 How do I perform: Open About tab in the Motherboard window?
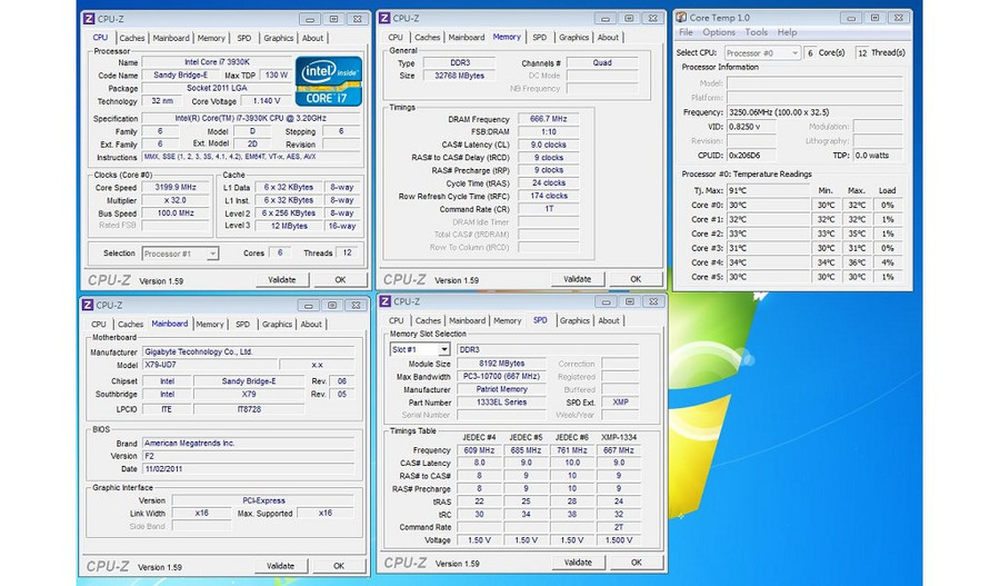(x=312, y=324)
